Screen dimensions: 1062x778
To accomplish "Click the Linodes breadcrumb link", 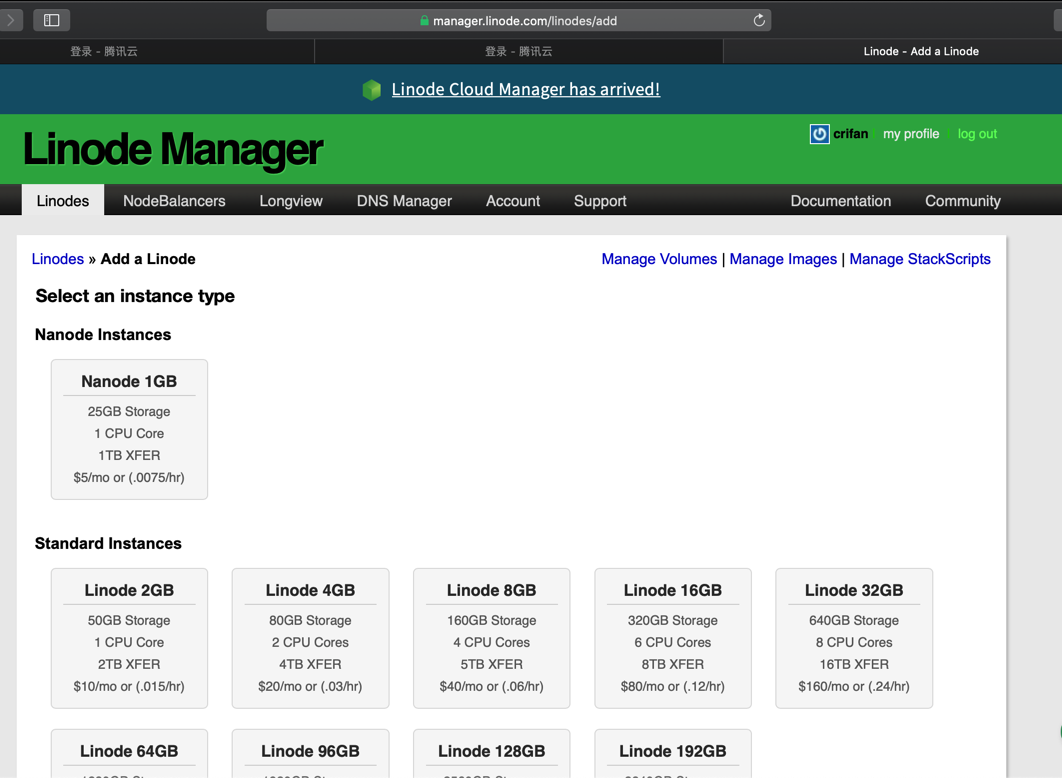I will coord(58,259).
